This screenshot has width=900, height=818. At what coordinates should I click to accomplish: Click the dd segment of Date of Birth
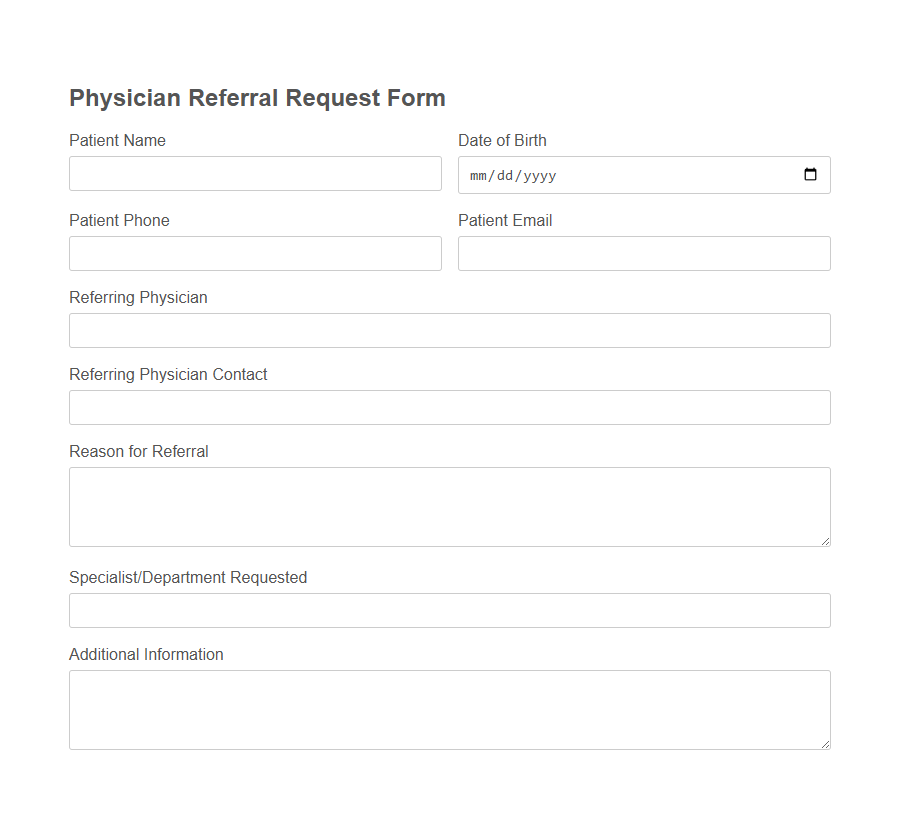point(505,175)
